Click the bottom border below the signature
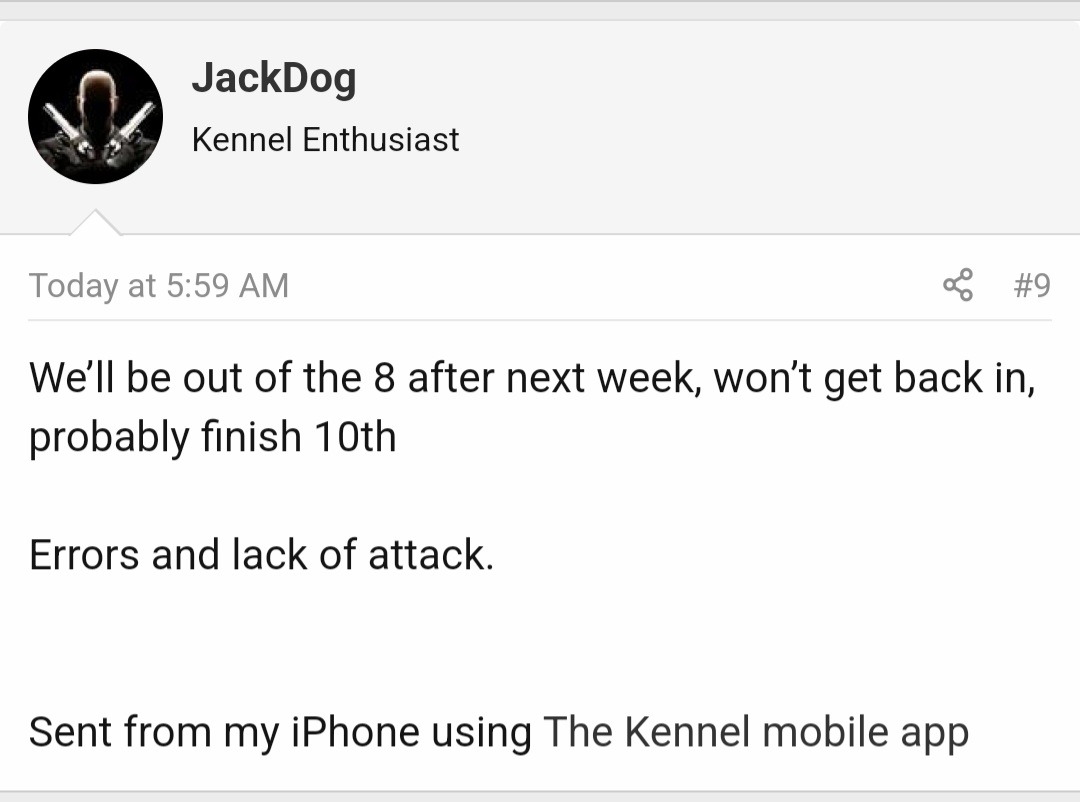The height and width of the screenshot is (802, 1080). [x=540, y=792]
